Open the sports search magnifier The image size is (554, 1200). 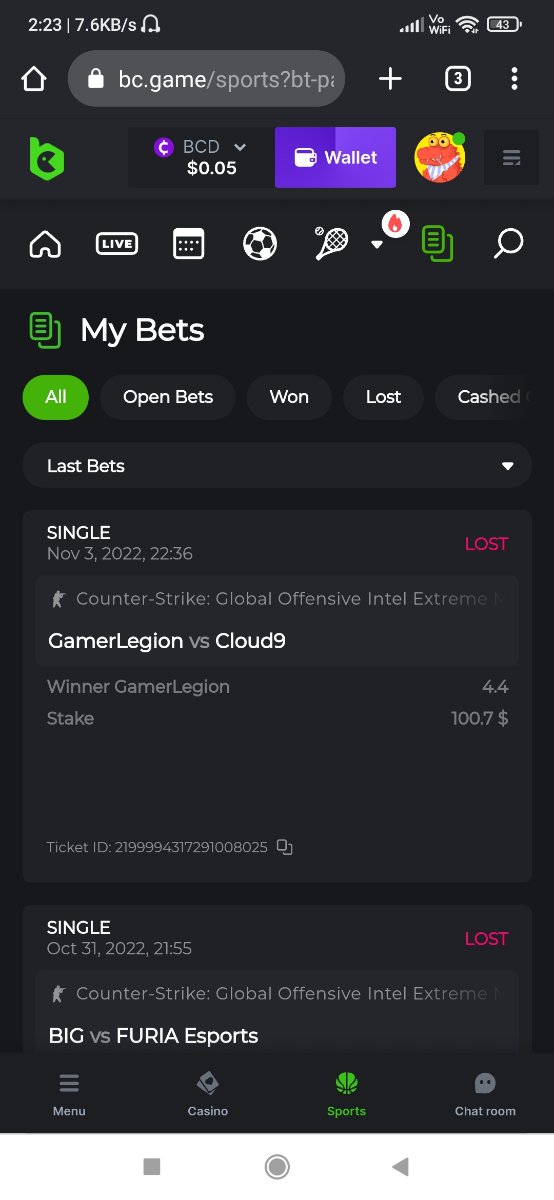(x=508, y=243)
